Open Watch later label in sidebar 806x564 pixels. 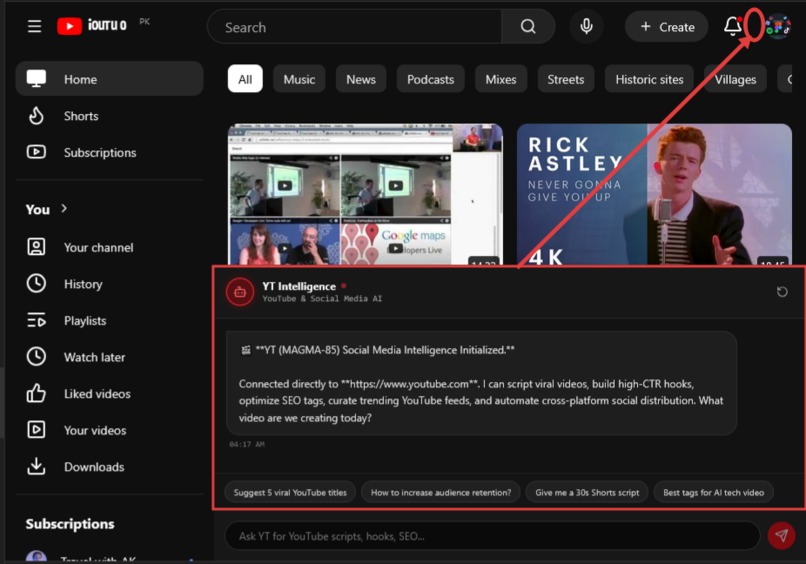95,357
